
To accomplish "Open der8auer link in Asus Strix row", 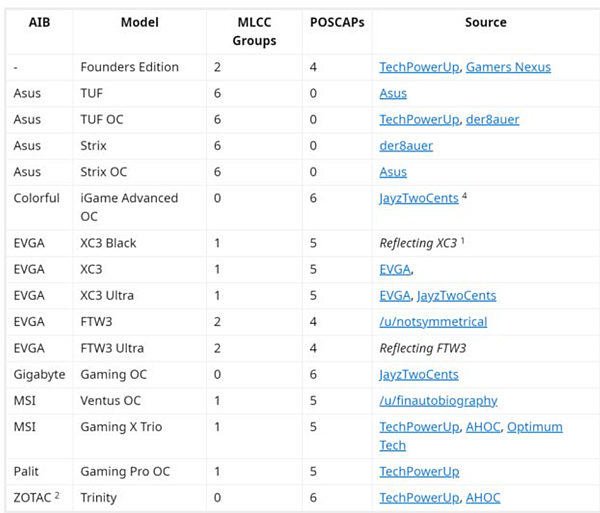I will [406, 145].
